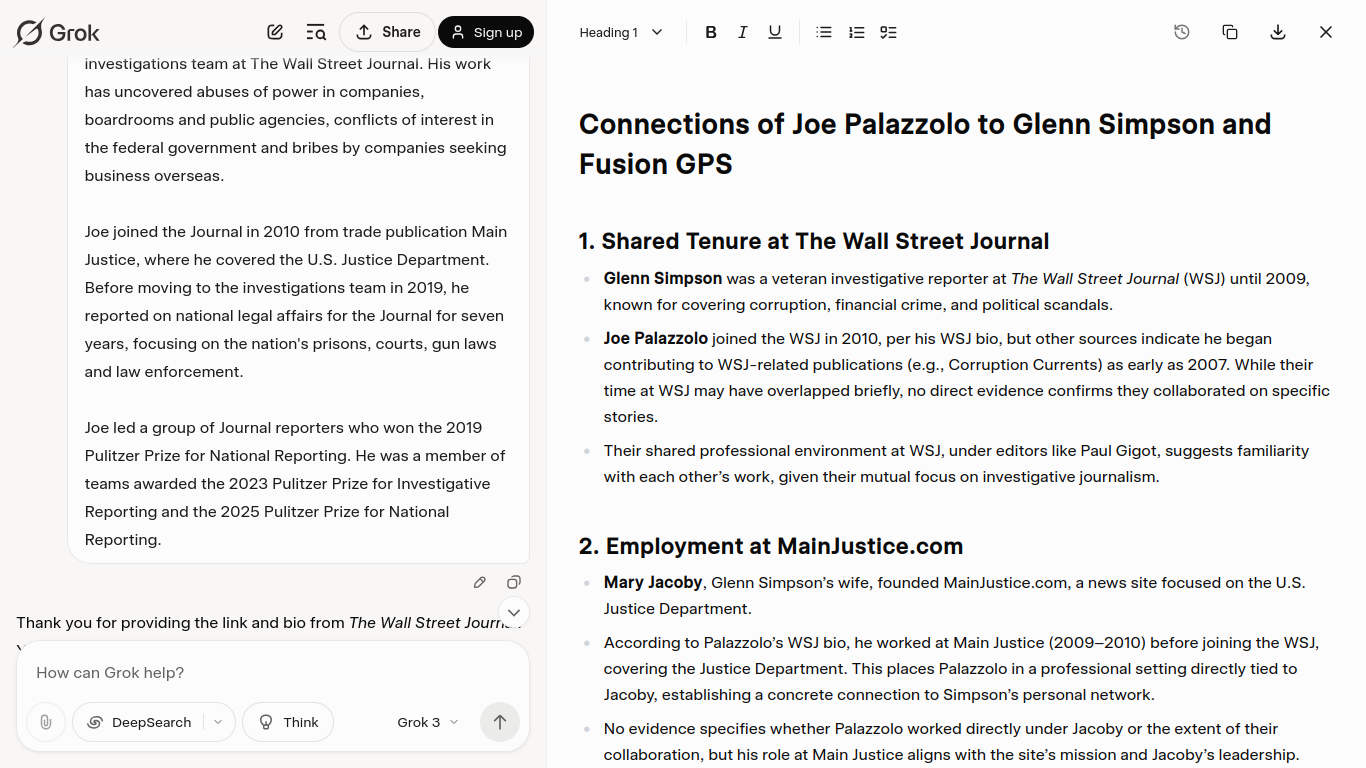
Task: Click the Sign up button
Action: tap(486, 32)
